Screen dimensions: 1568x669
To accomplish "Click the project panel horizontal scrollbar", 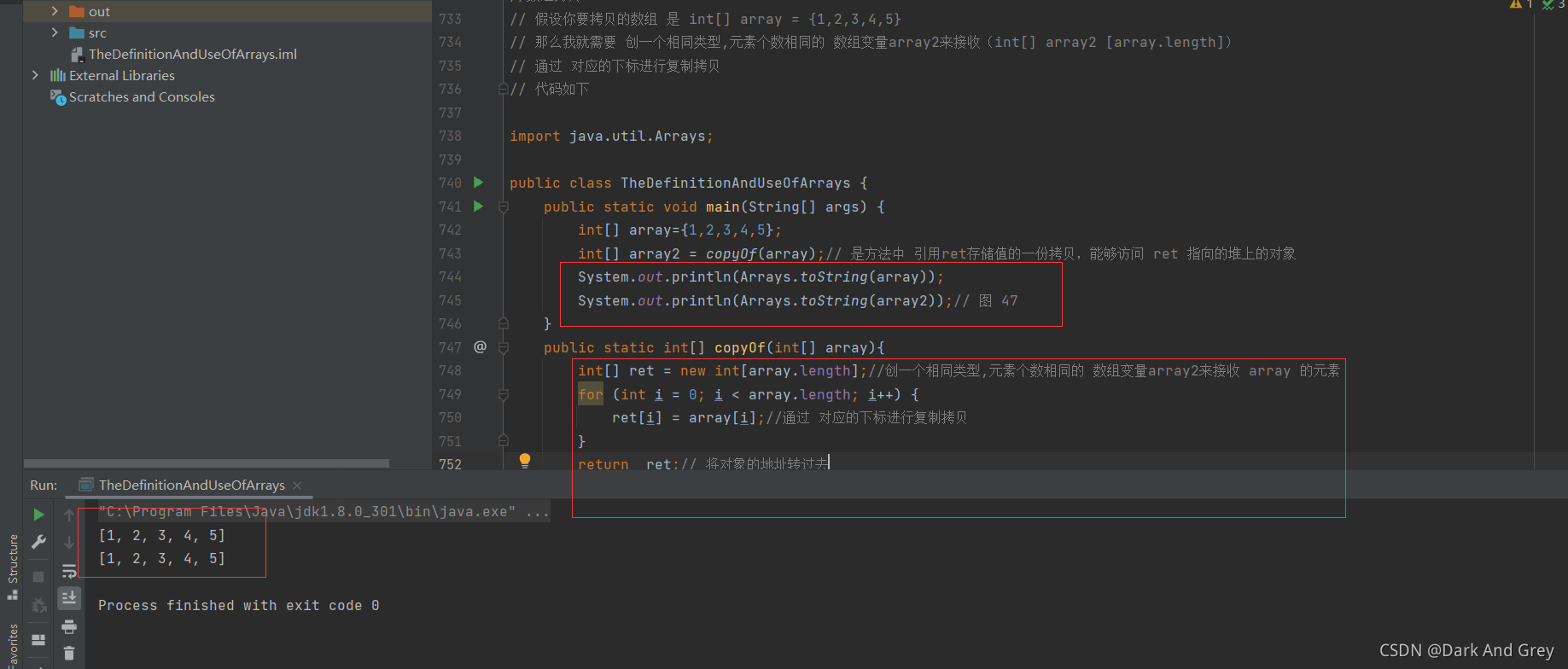I will (207, 463).
